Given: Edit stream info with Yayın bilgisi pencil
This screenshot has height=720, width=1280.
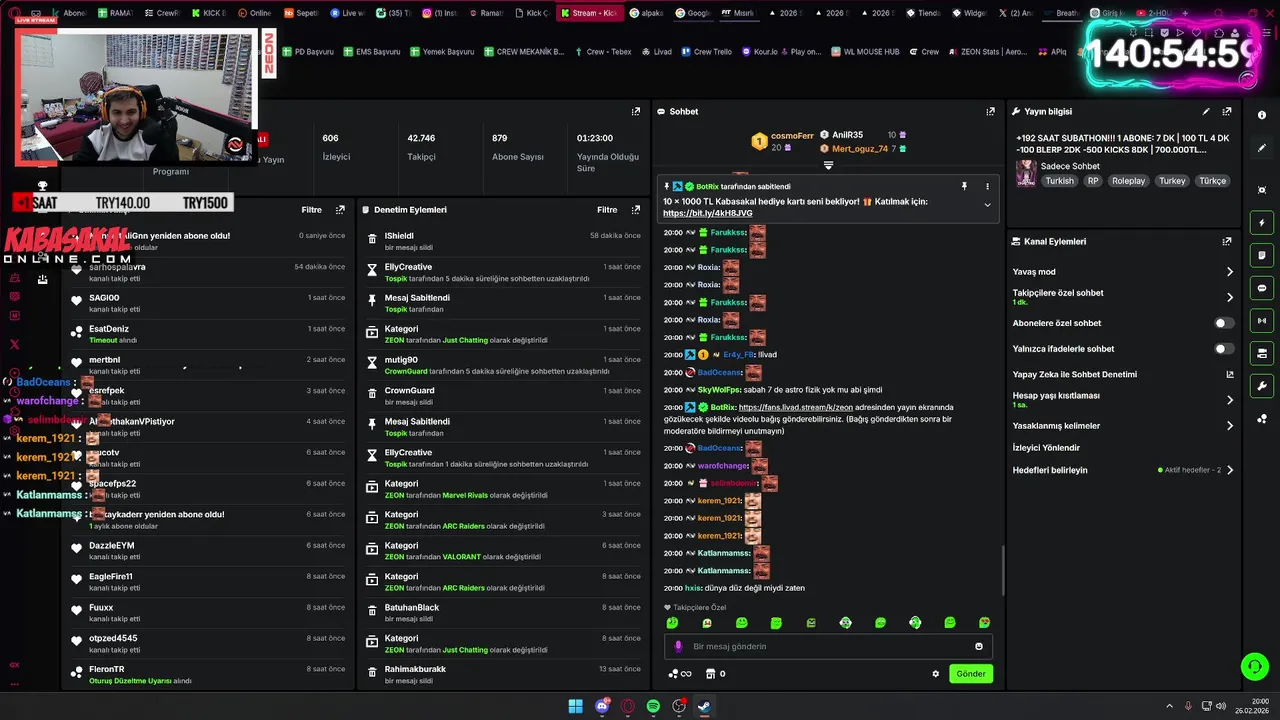Looking at the screenshot, I should [x=1206, y=111].
